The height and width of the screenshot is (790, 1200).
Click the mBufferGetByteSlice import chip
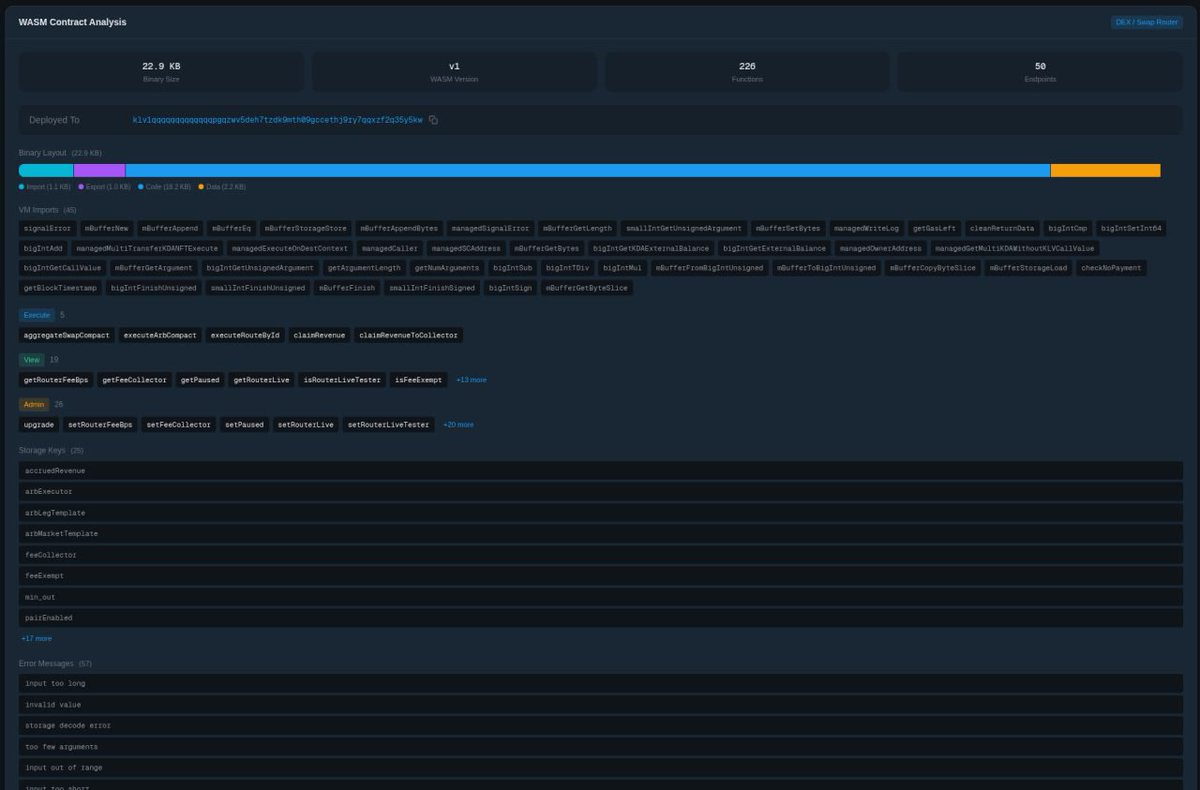[x=587, y=288]
